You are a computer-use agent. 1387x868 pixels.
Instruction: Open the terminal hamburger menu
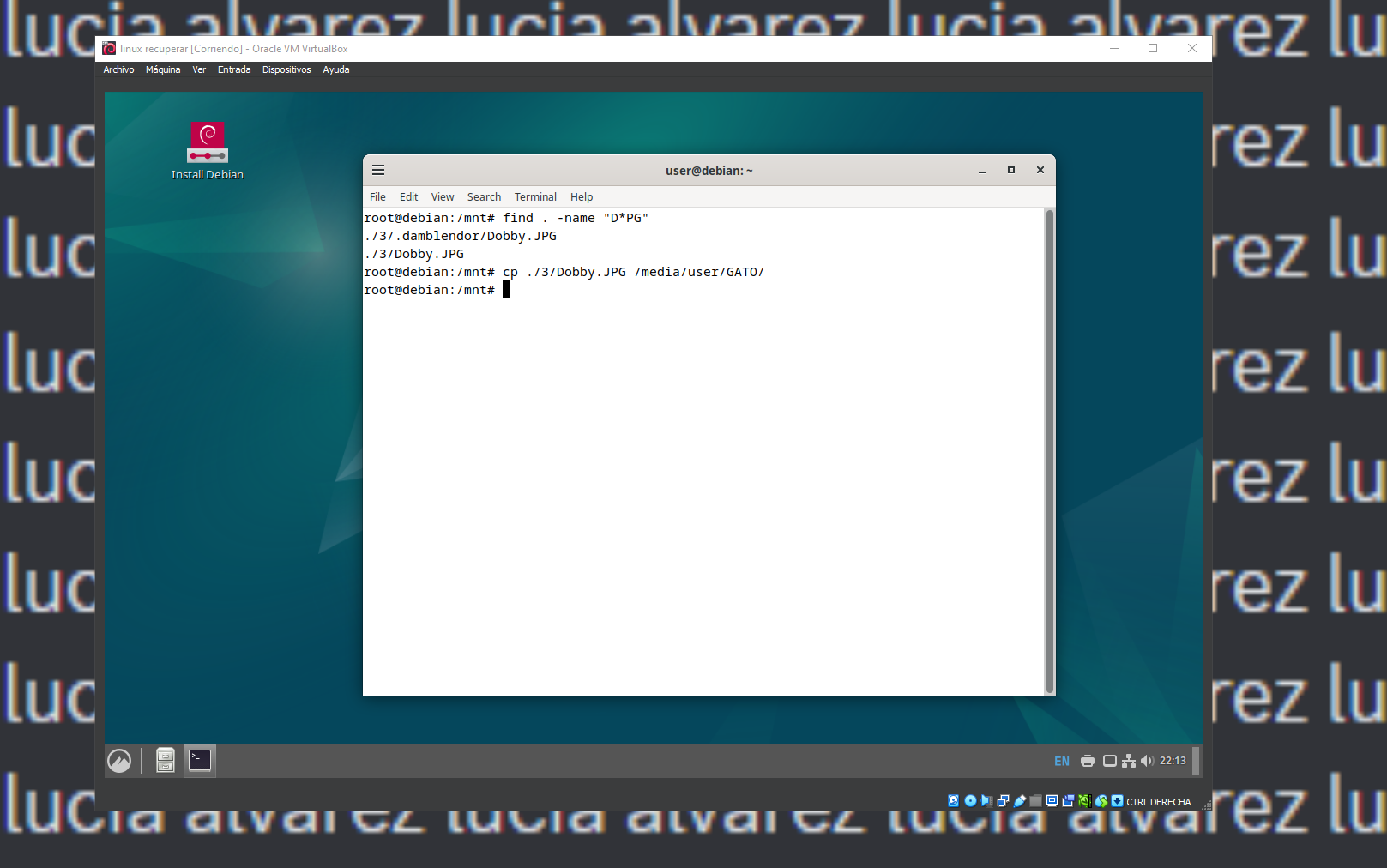click(377, 170)
